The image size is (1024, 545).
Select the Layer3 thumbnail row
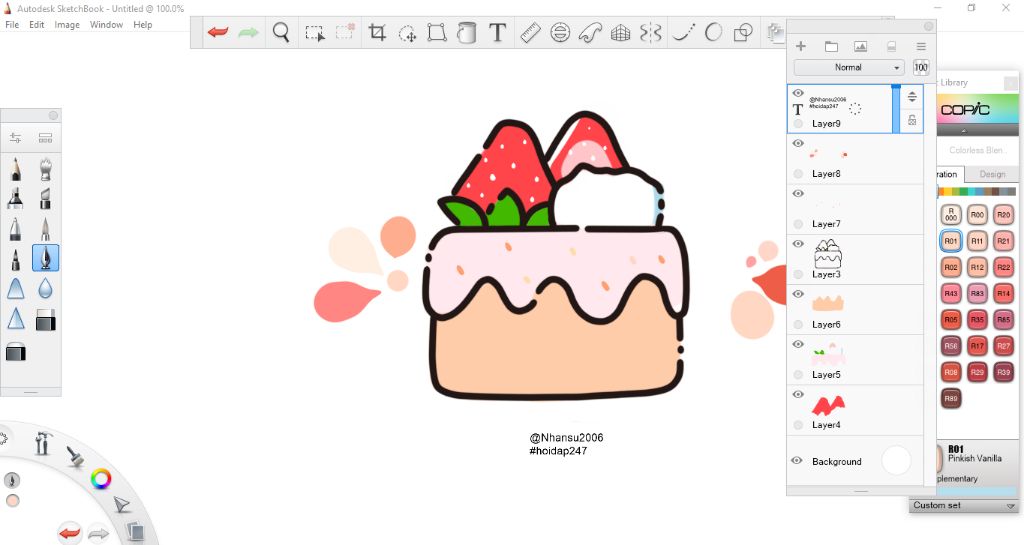point(855,259)
